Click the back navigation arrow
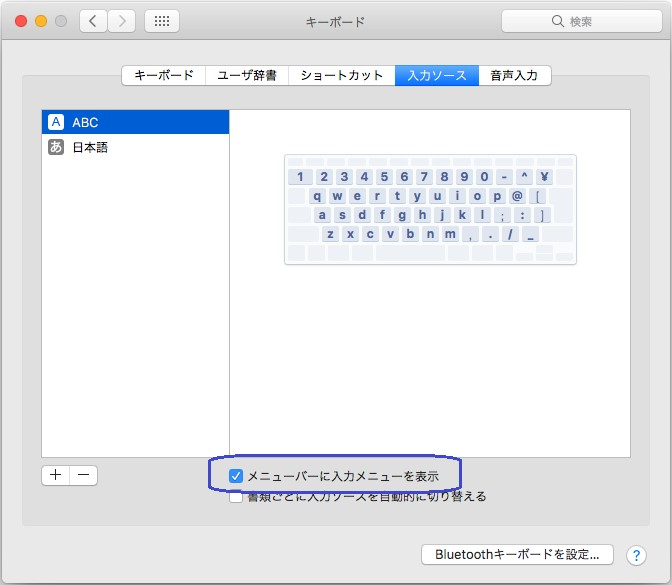 93,21
